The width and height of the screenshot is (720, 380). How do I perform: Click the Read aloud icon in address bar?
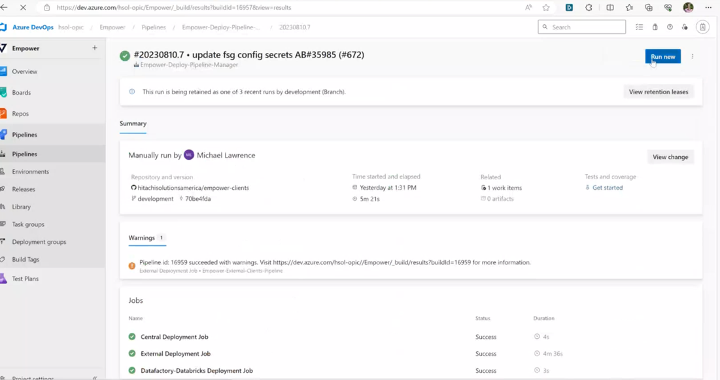click(x=529, y=7)
